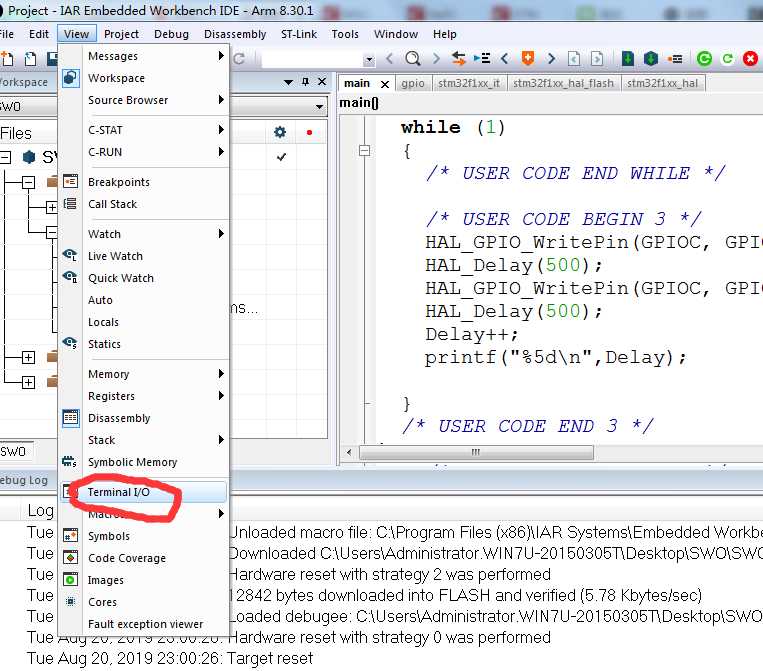
Task: Click the Symbolic Memory chip icon
Action: [x=70, y=461]
